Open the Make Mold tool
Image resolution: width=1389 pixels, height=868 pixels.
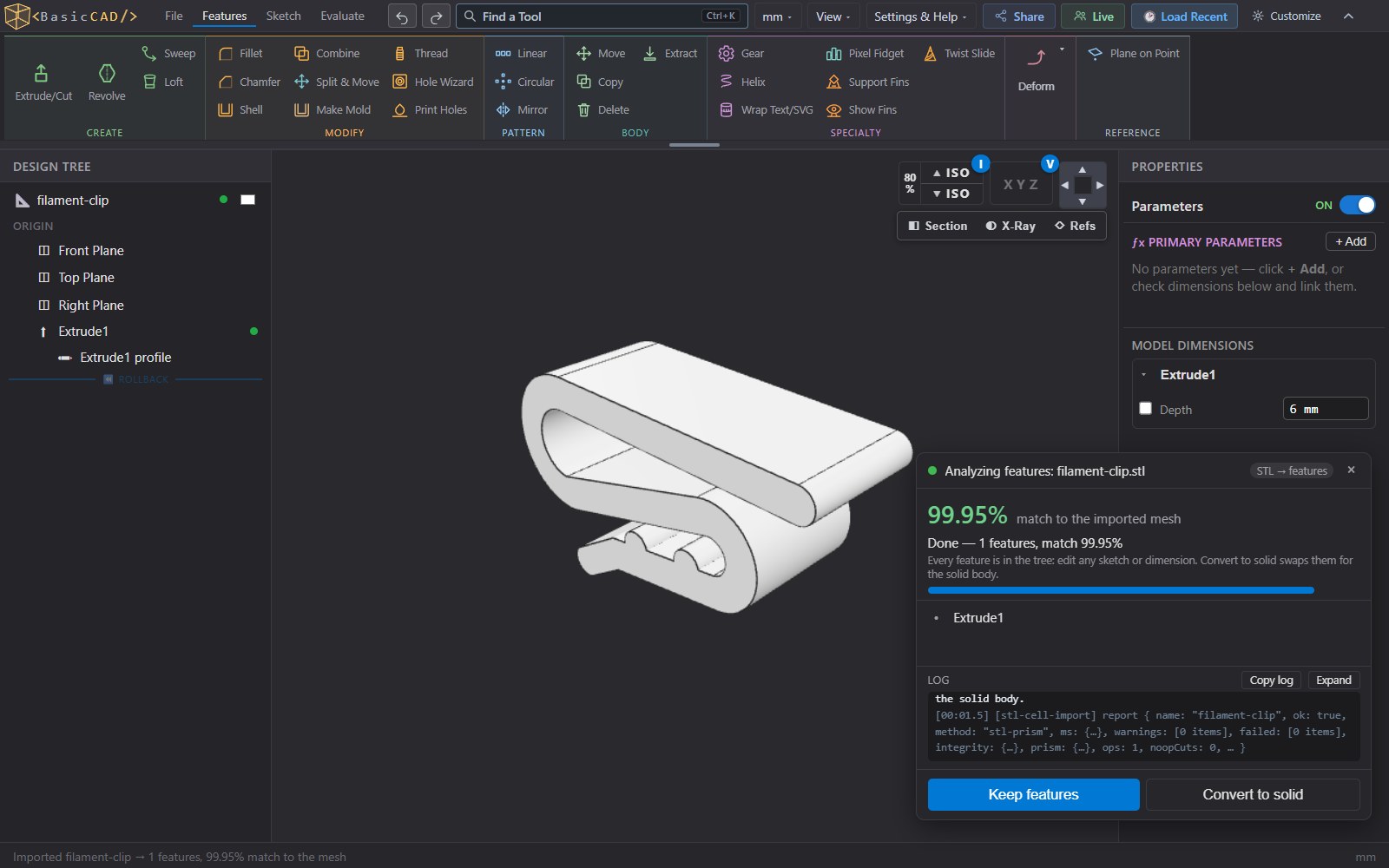[332, 109]
